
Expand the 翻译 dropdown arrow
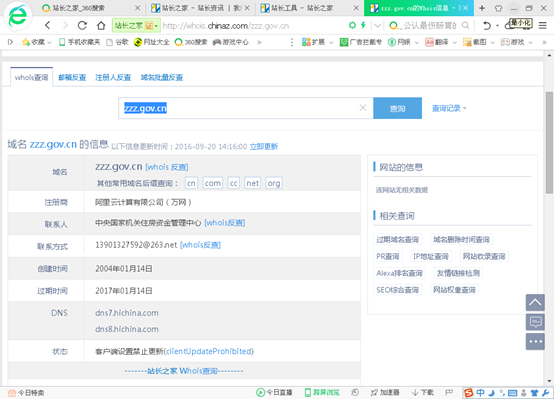click(x=454, y=42)
